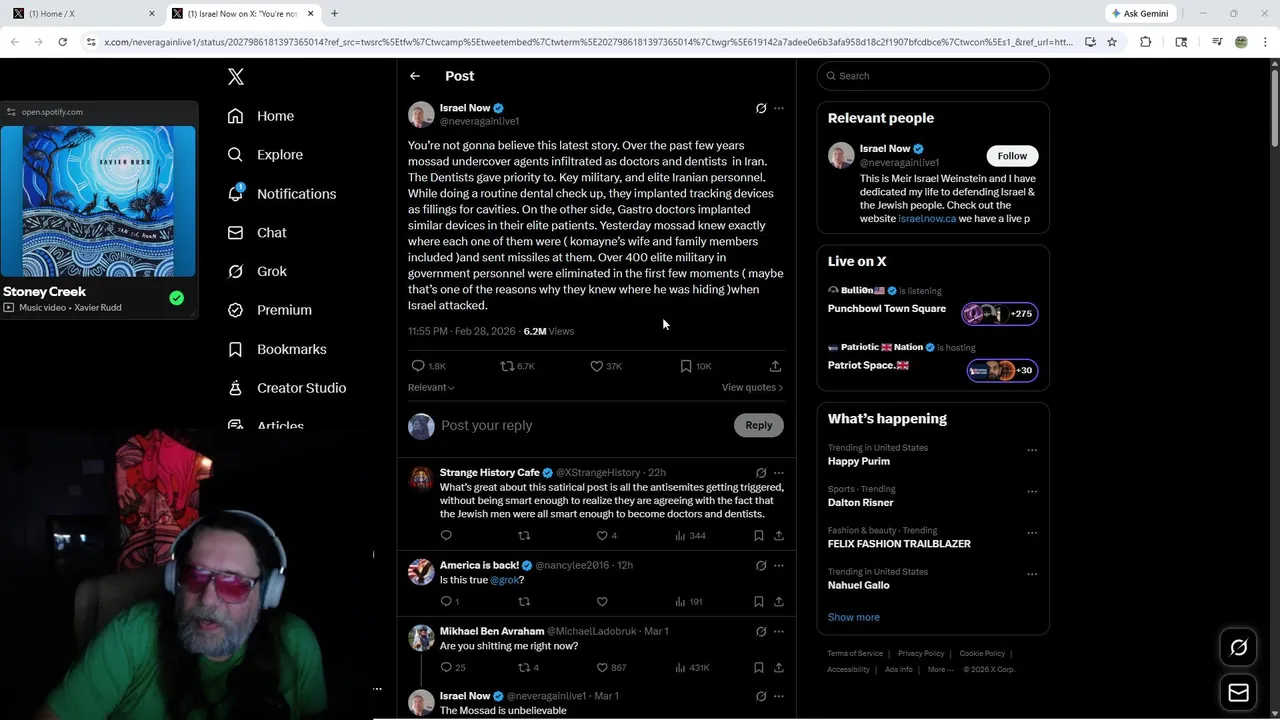This screenshot has height=720, width=1280.
Task: Share America is back! reply
Action: coord(779,602)
